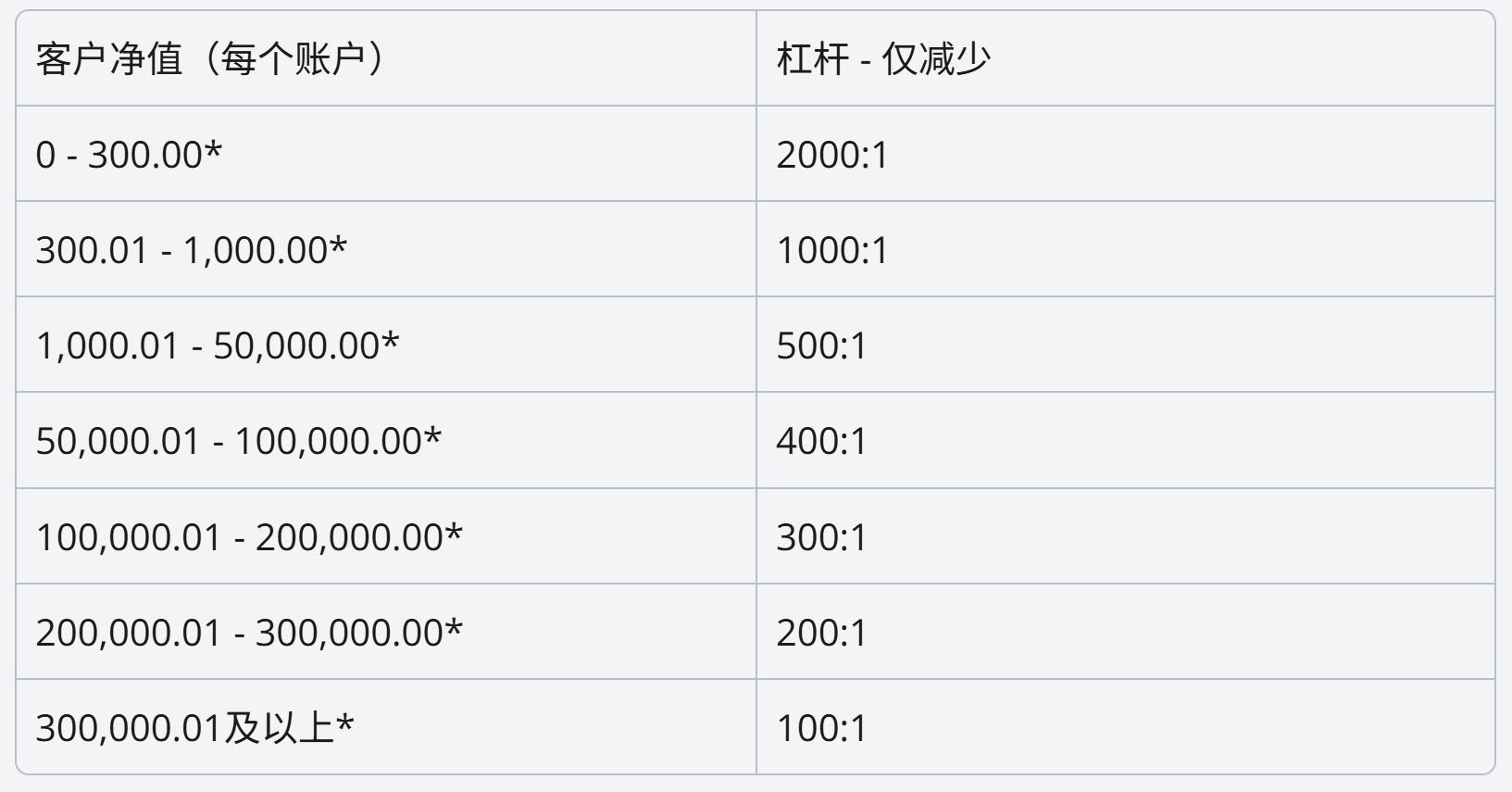Image resolution: width=1512 pixels, height=792 pixels.
Task: Click the asterisk after 300,000.01及以上
Action: [x=344, y=723]
